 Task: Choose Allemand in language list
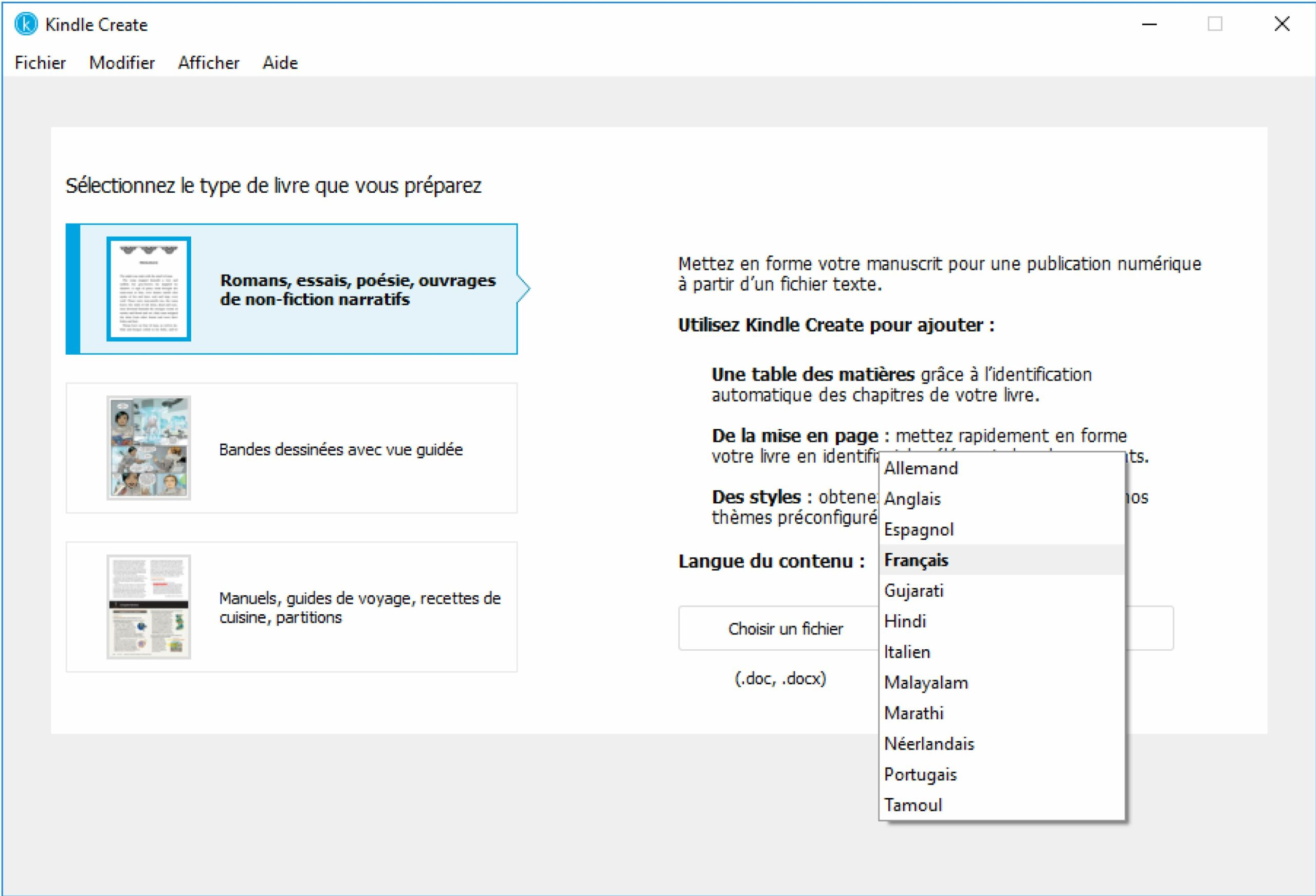click(x=921, y=468)
